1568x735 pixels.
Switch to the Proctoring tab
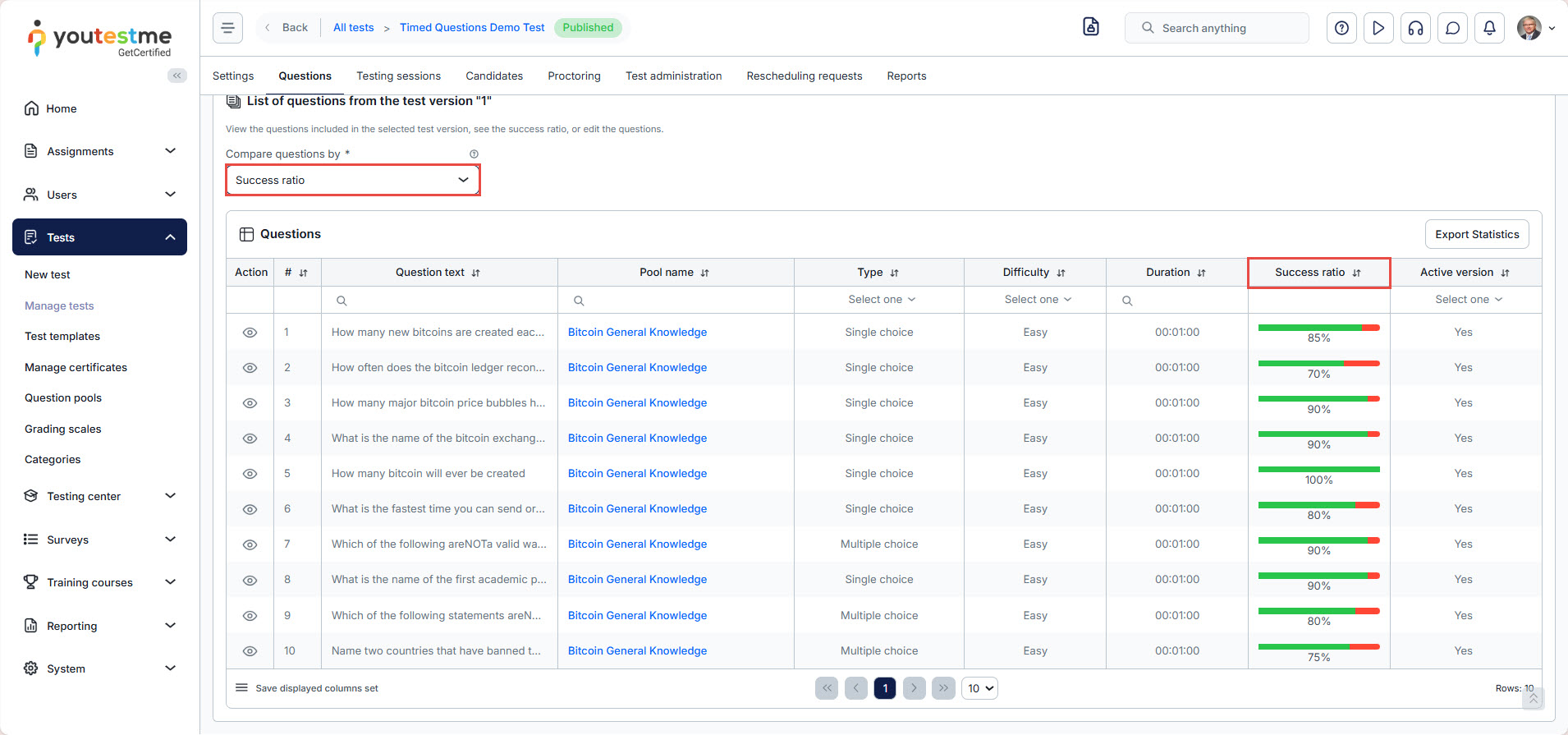point(574,76)
